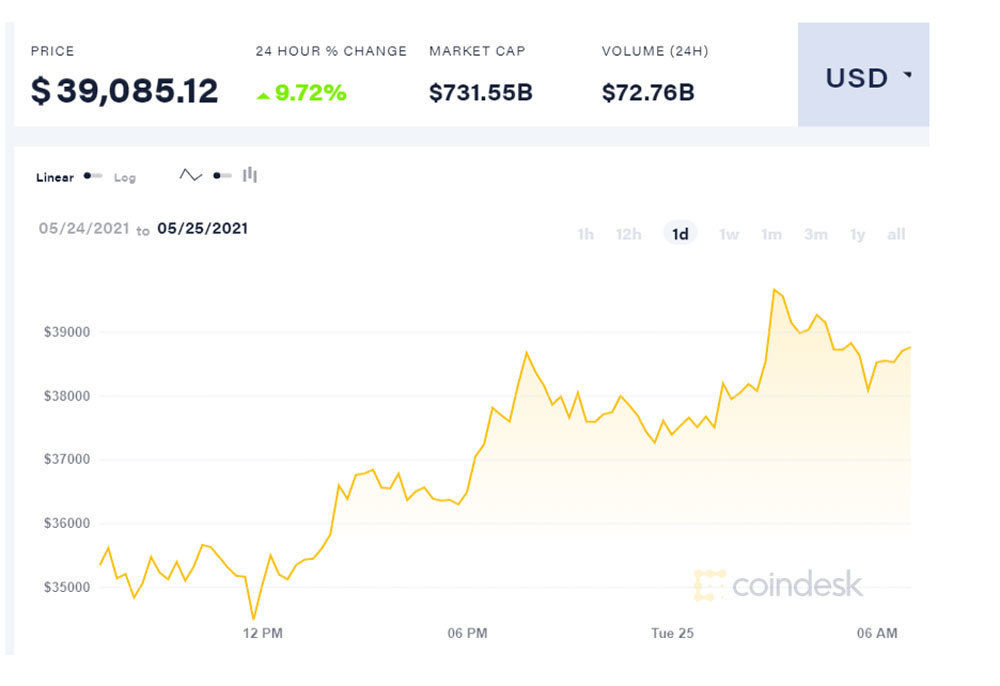1000x686 pixels.
Task: Open the USD currency dropdown
Action: click(x=864, y=78)
